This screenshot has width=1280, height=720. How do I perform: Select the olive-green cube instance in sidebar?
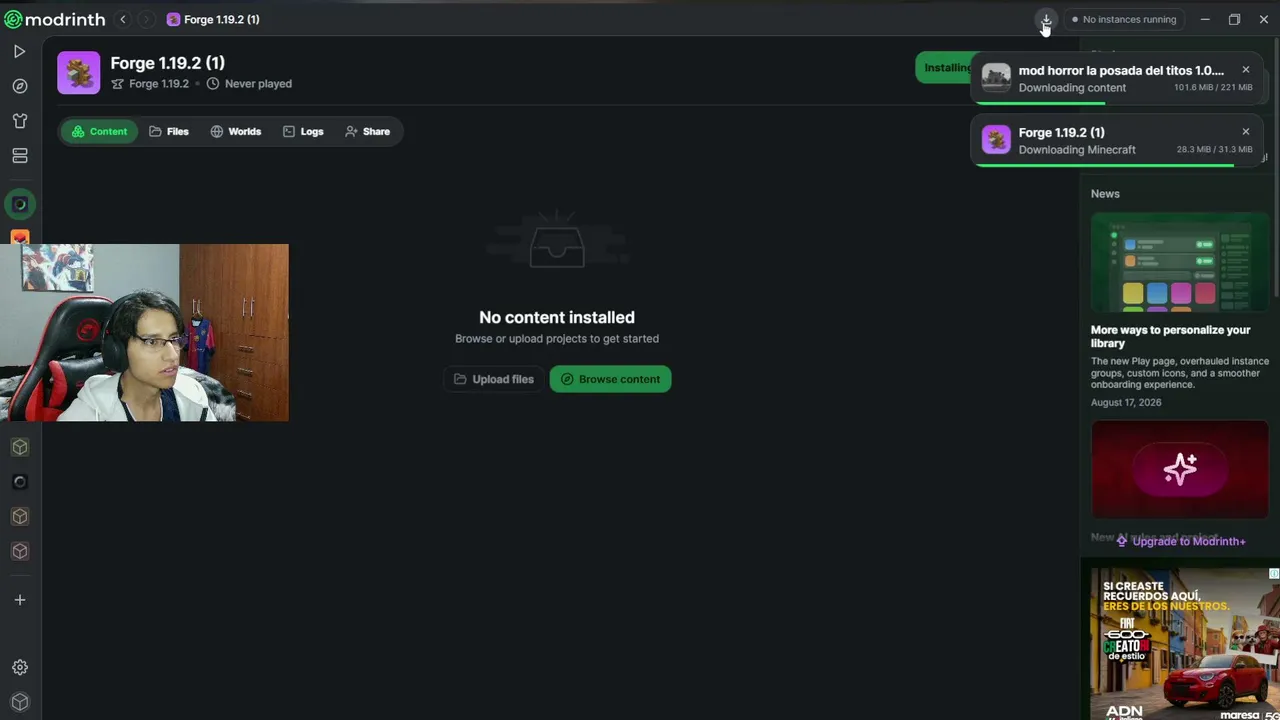(x=19, y=447)
